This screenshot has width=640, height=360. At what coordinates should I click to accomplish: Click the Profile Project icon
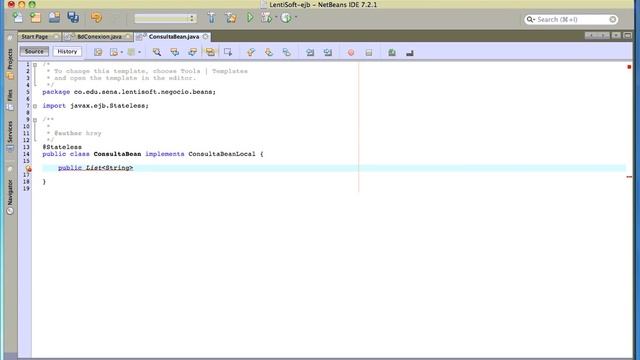click(x=286, y=18)
